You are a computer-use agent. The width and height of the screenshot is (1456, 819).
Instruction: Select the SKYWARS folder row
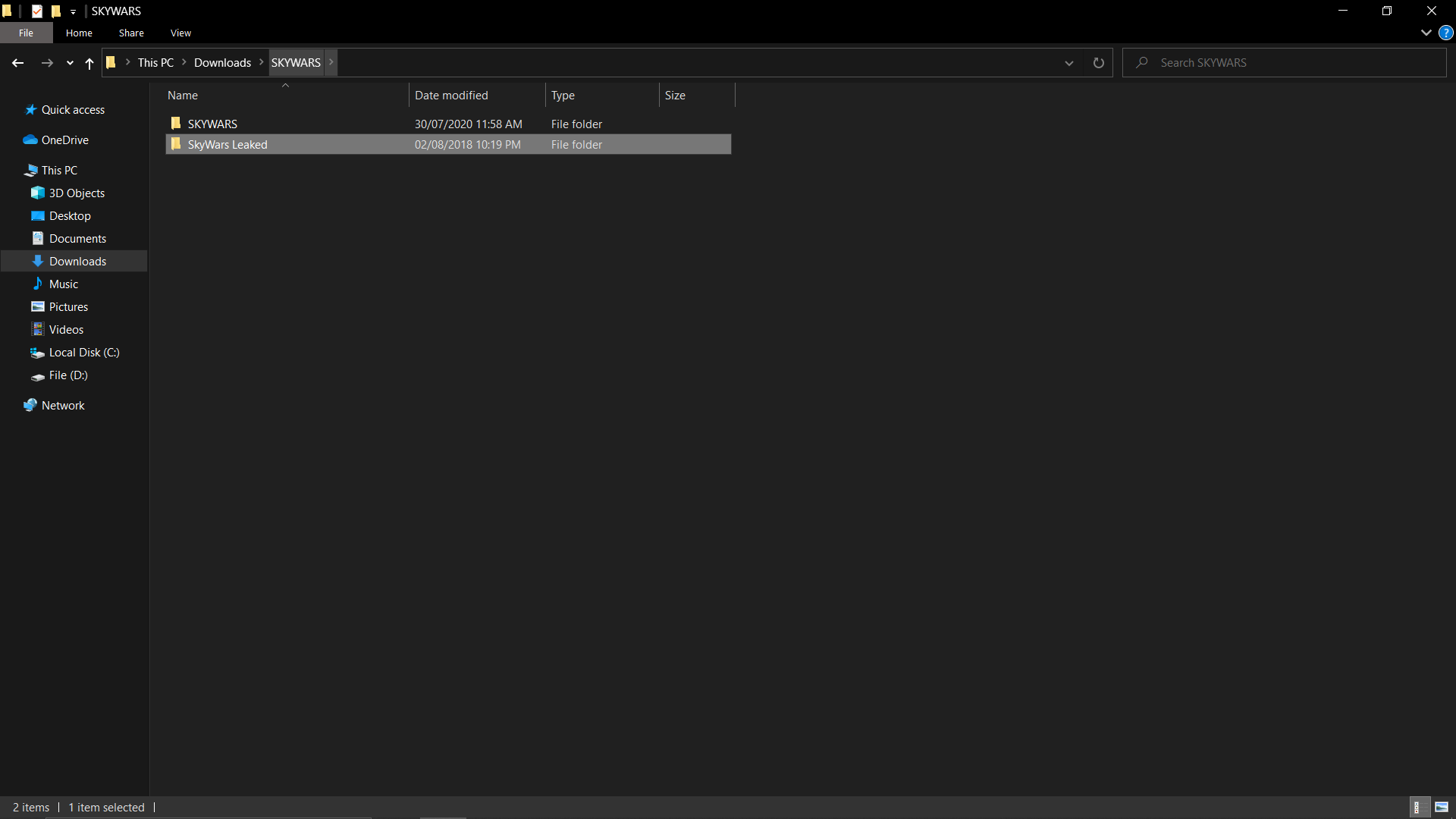[x=212, y=124]
